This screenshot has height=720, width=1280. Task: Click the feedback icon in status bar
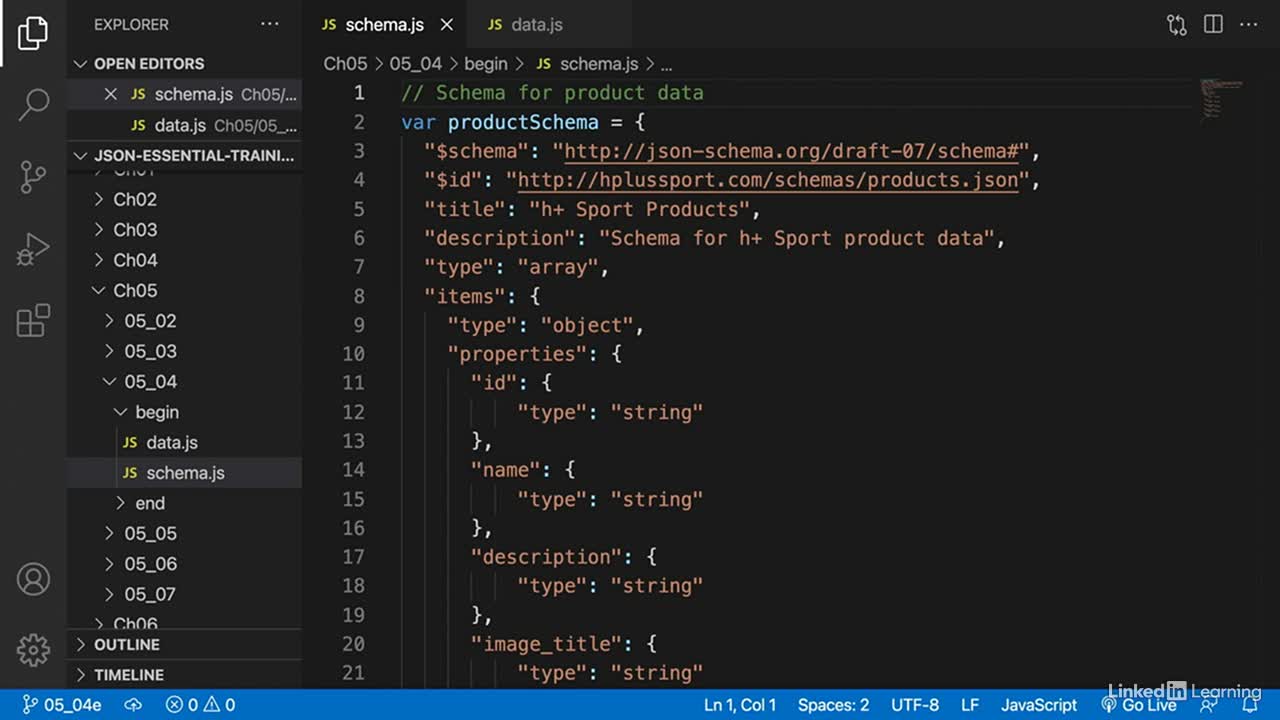[x=1209, y=705]
